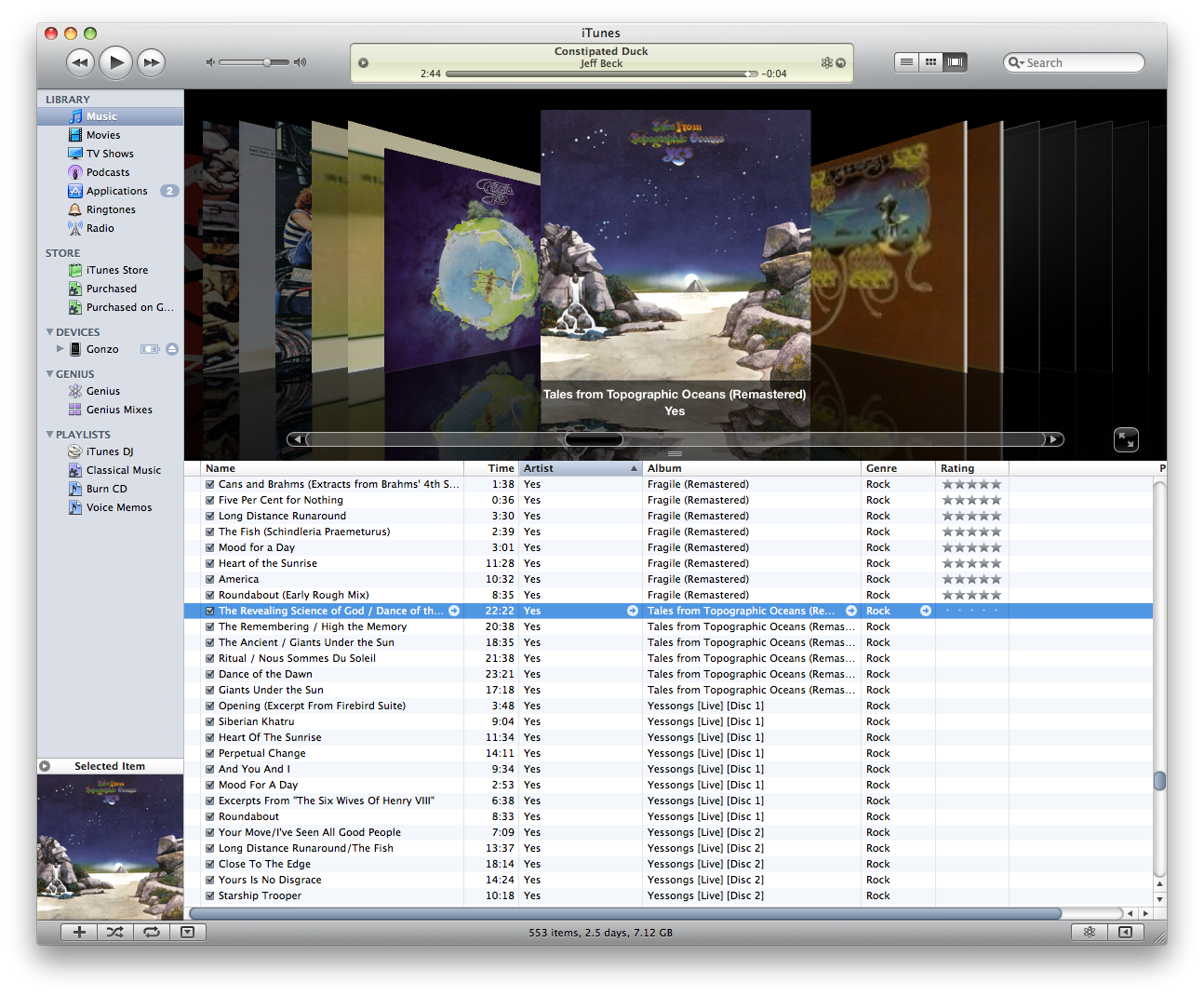
Task: Open Genius Mixes
Action: click(111, 410)
